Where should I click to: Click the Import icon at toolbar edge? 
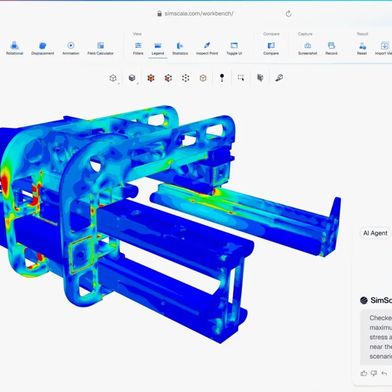coord(384,48)
